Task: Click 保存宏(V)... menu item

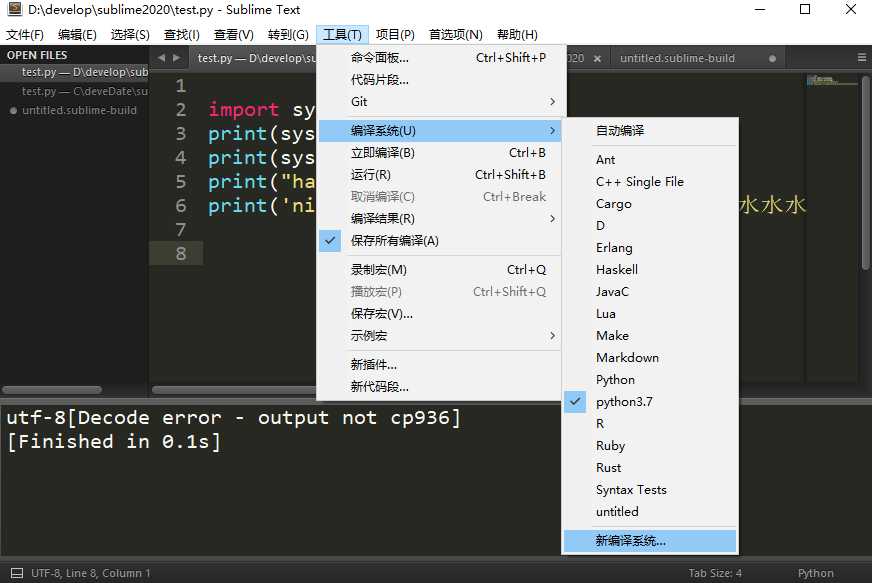Action: click(438, 314)
